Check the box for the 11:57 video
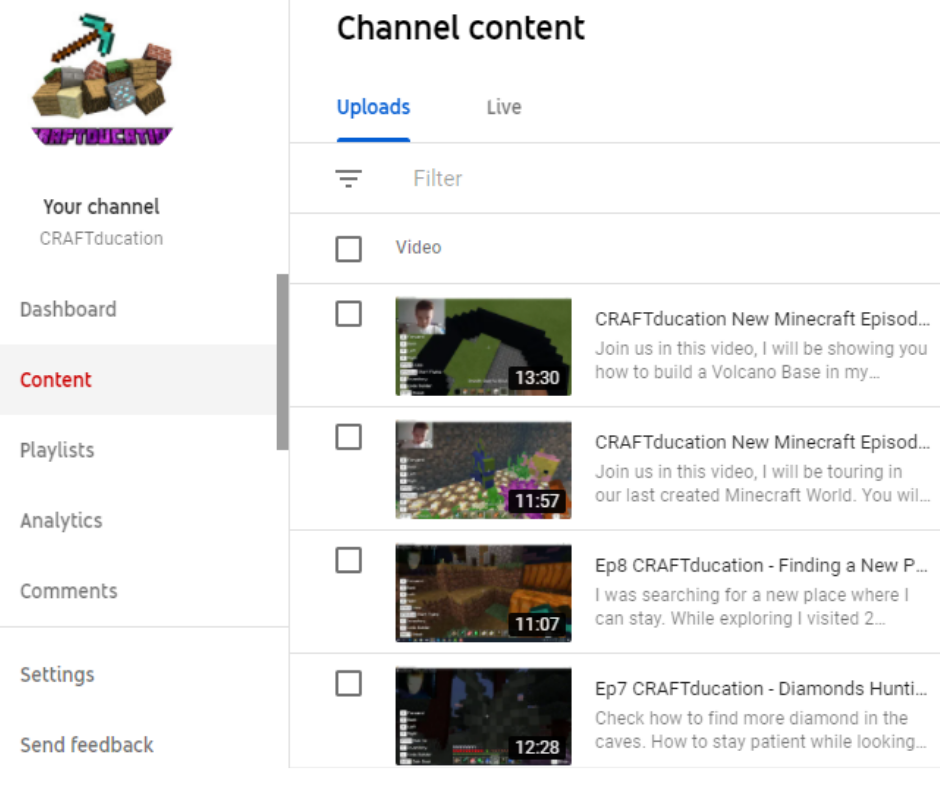940x788 pixels. pos(348,437)
